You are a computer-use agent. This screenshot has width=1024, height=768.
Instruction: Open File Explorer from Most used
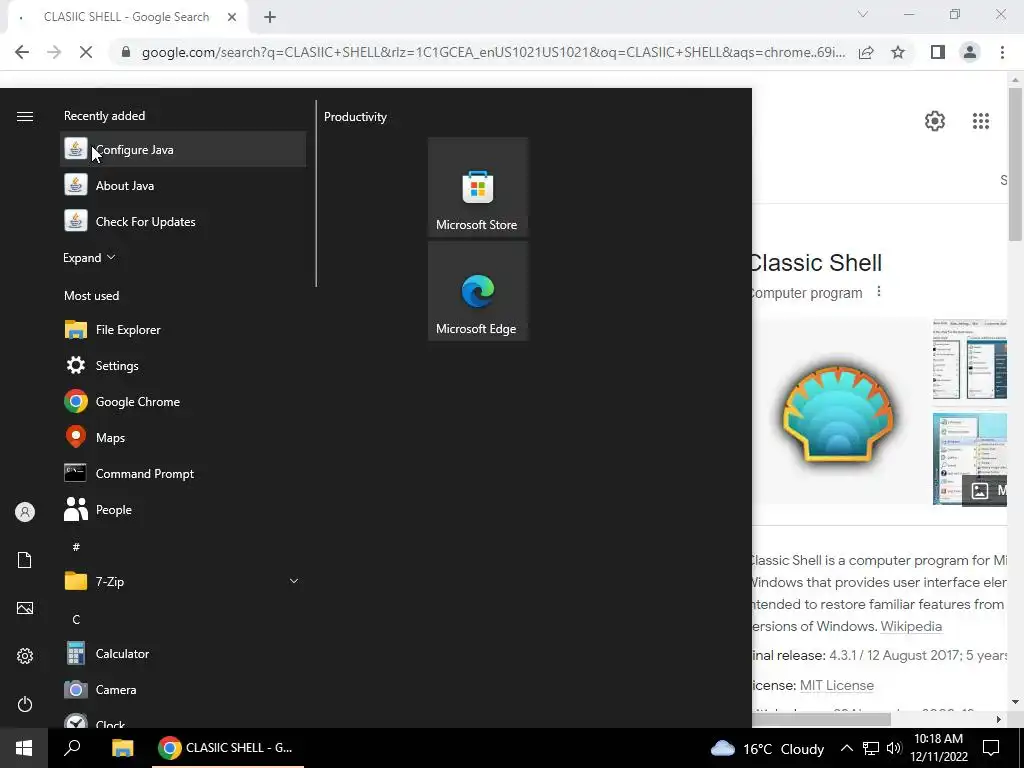183,330
